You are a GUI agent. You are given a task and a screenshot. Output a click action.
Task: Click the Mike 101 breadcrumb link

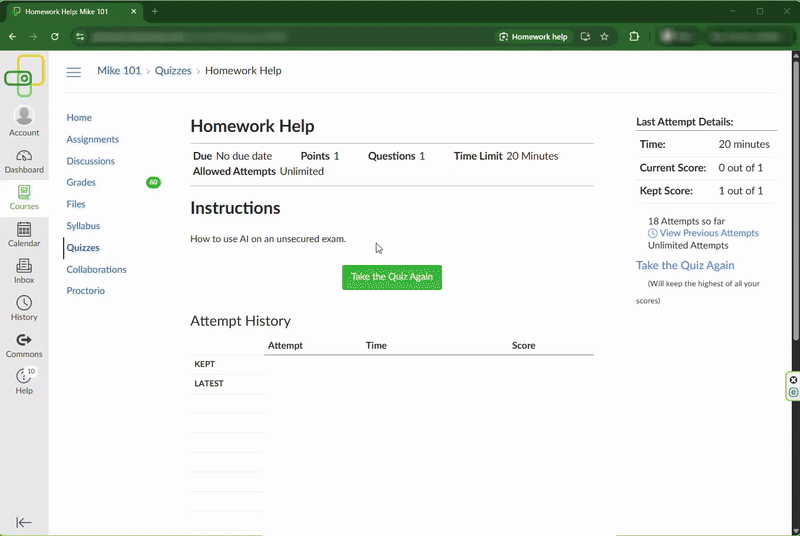point(119,71)
